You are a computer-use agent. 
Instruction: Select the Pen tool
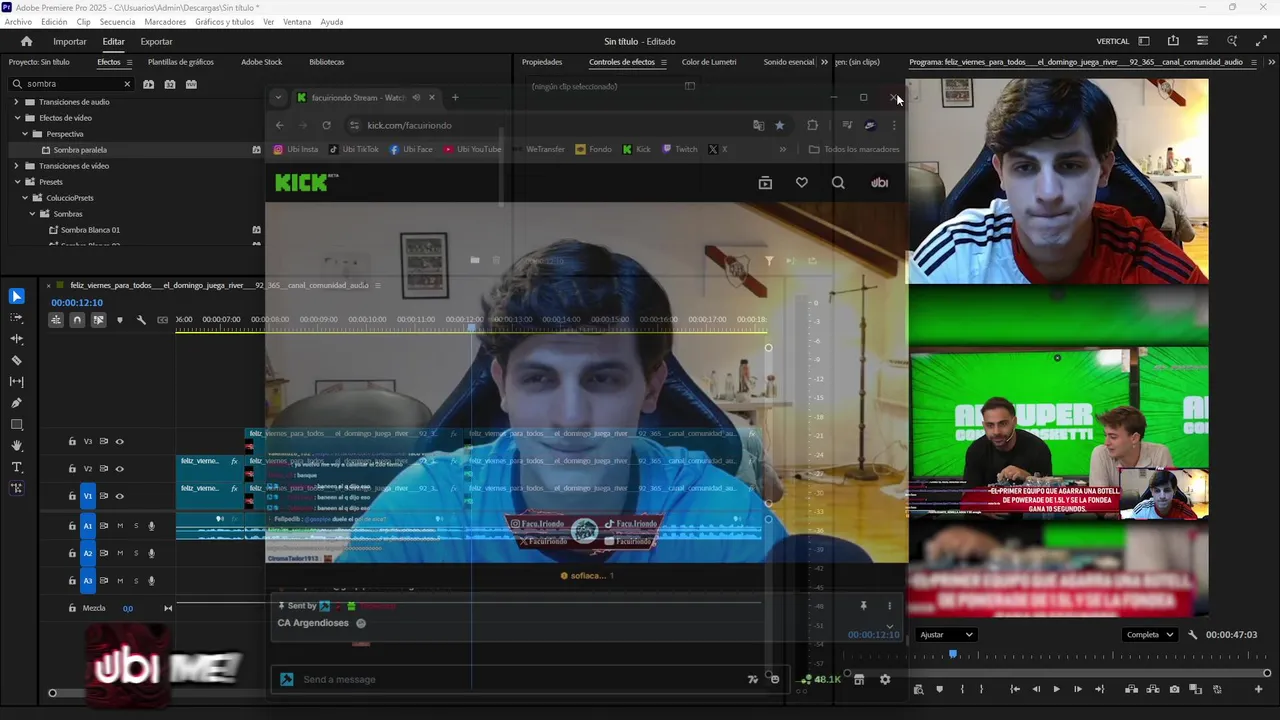17,403
